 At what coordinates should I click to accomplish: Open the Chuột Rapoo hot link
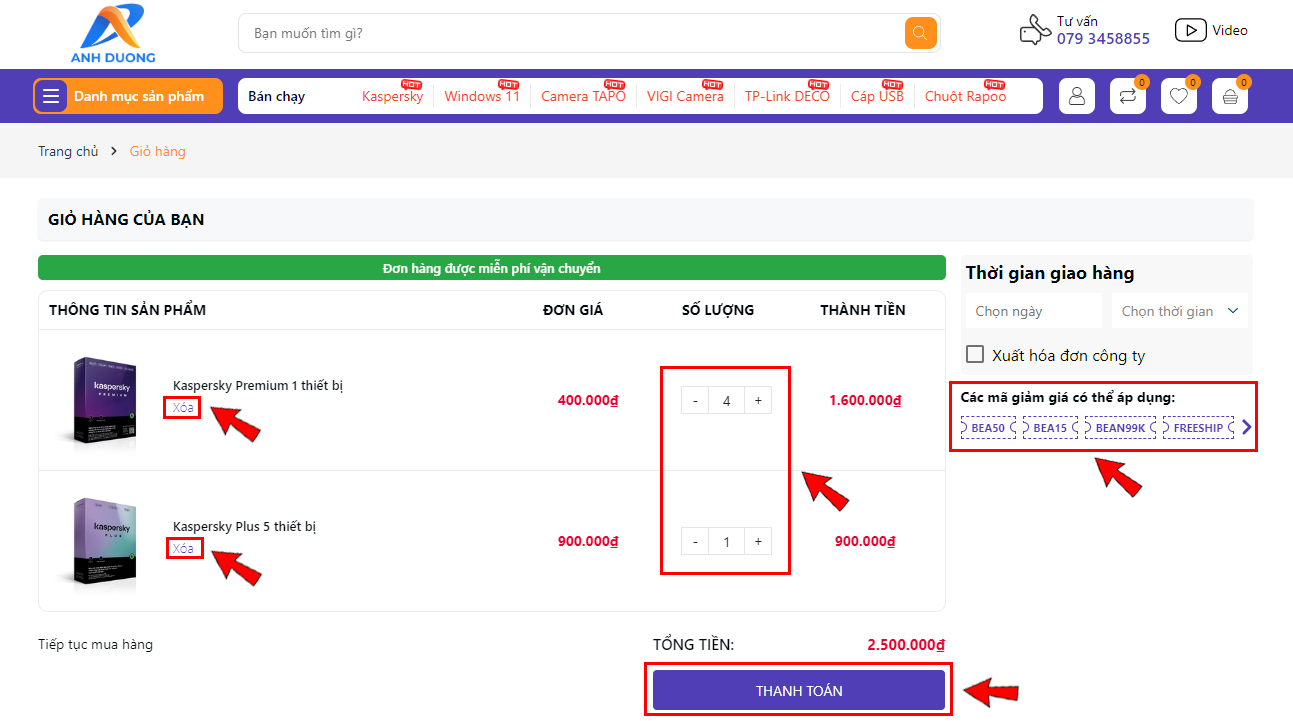[965, 96]
